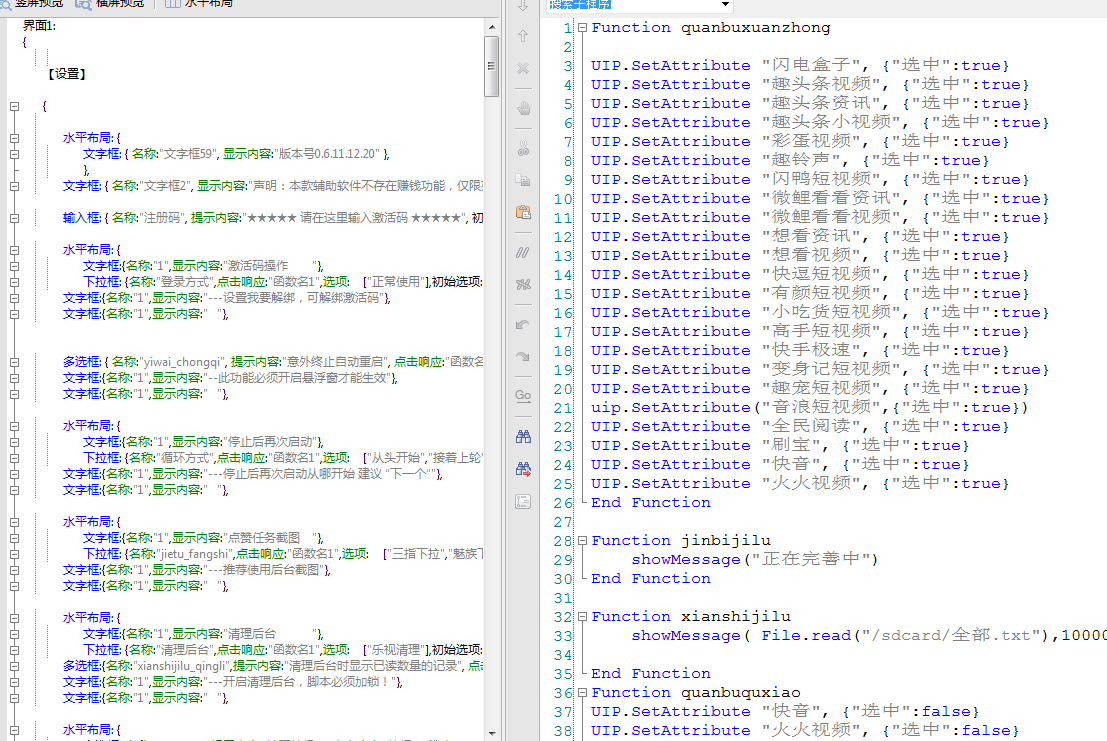Click the left panel scrollbar up arrow

point(491,27)
